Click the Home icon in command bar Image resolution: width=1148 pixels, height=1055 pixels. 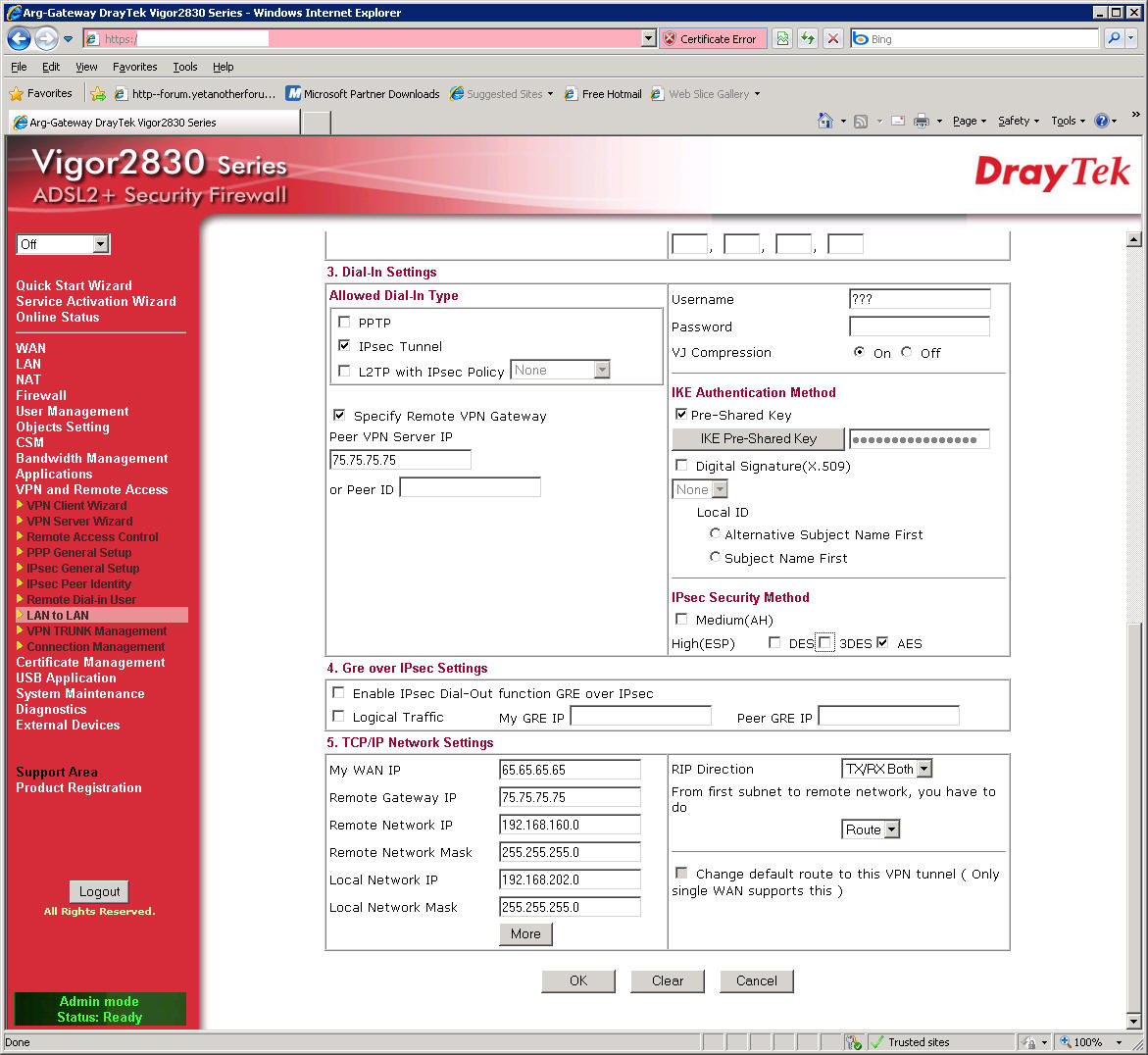coord(825,121)
